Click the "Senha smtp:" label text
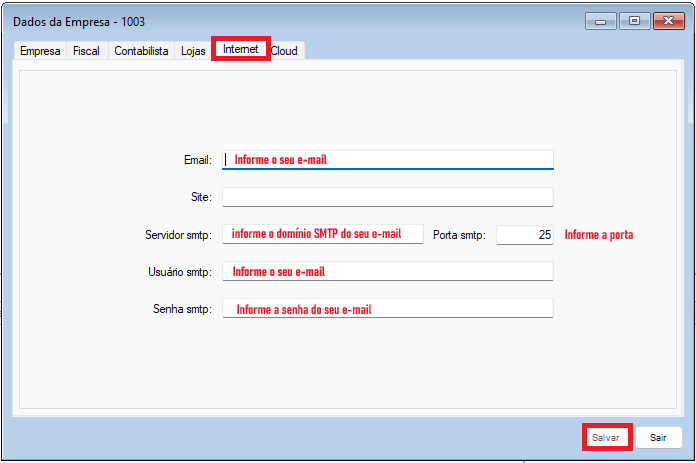The image size is (696, 463). [x=179, y=310]
